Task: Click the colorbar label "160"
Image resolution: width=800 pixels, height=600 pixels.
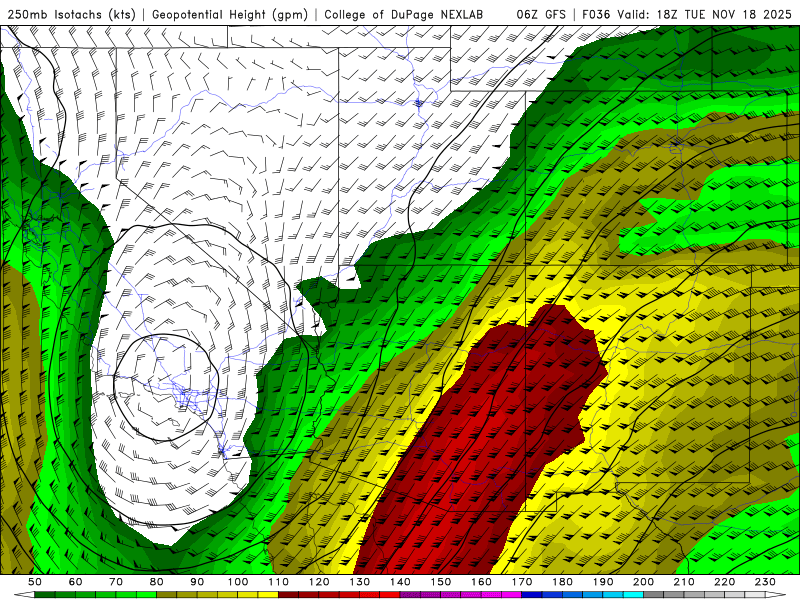Action: tap(481, 582)
